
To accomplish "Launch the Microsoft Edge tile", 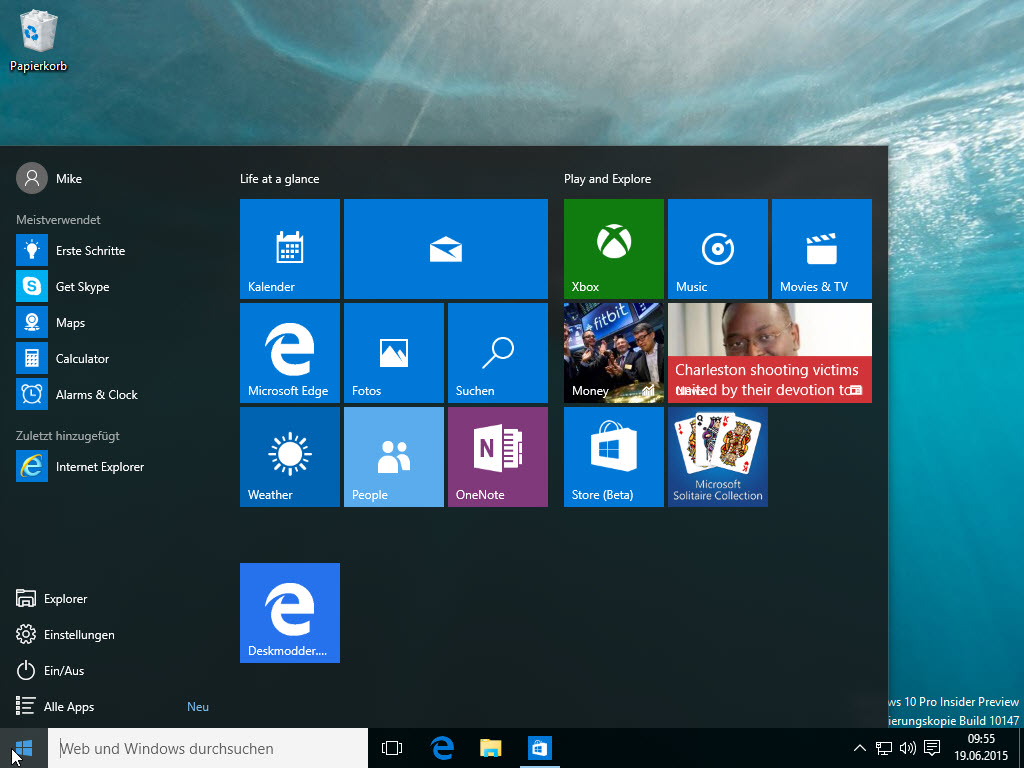I will [290, 353].
